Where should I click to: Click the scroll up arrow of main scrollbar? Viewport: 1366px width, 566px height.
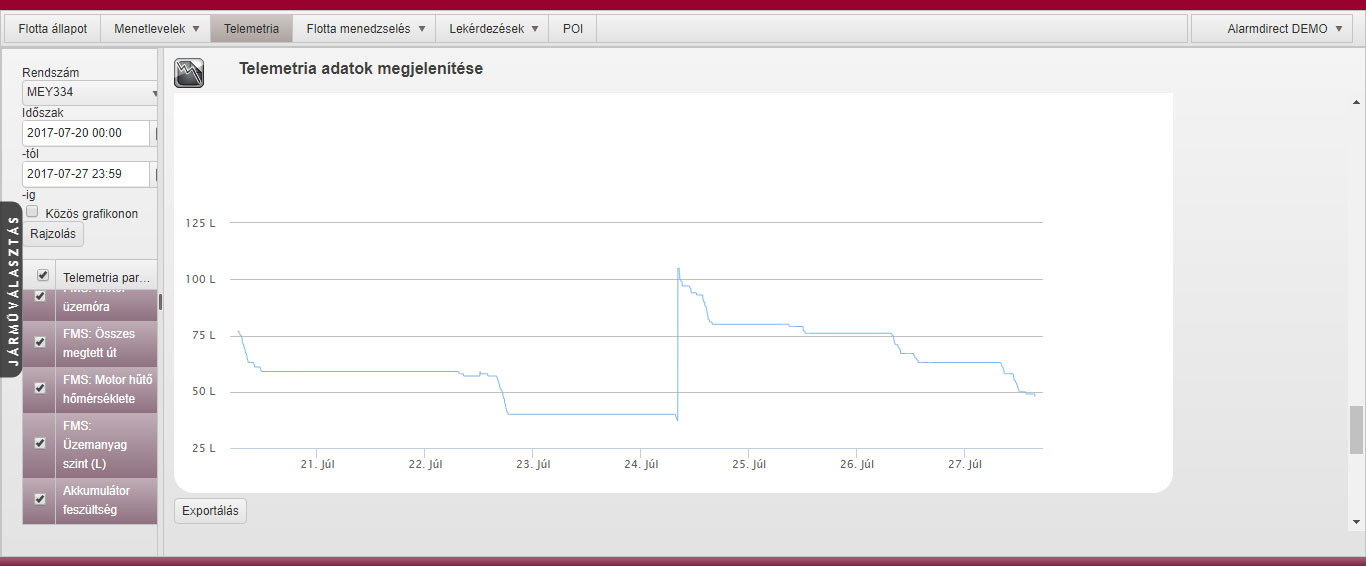point(1356,103)
